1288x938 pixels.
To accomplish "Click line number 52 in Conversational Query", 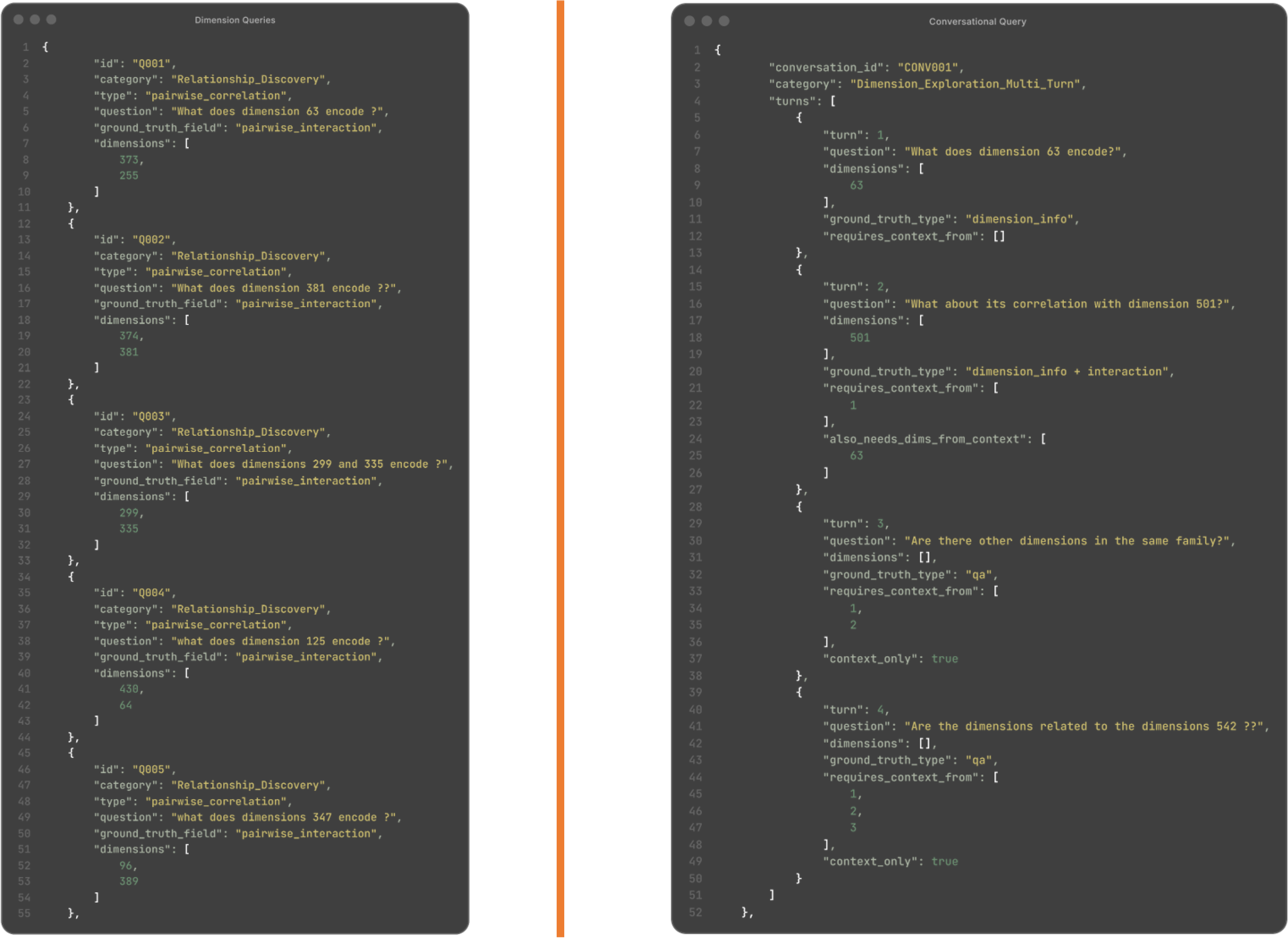I will 696,913.
